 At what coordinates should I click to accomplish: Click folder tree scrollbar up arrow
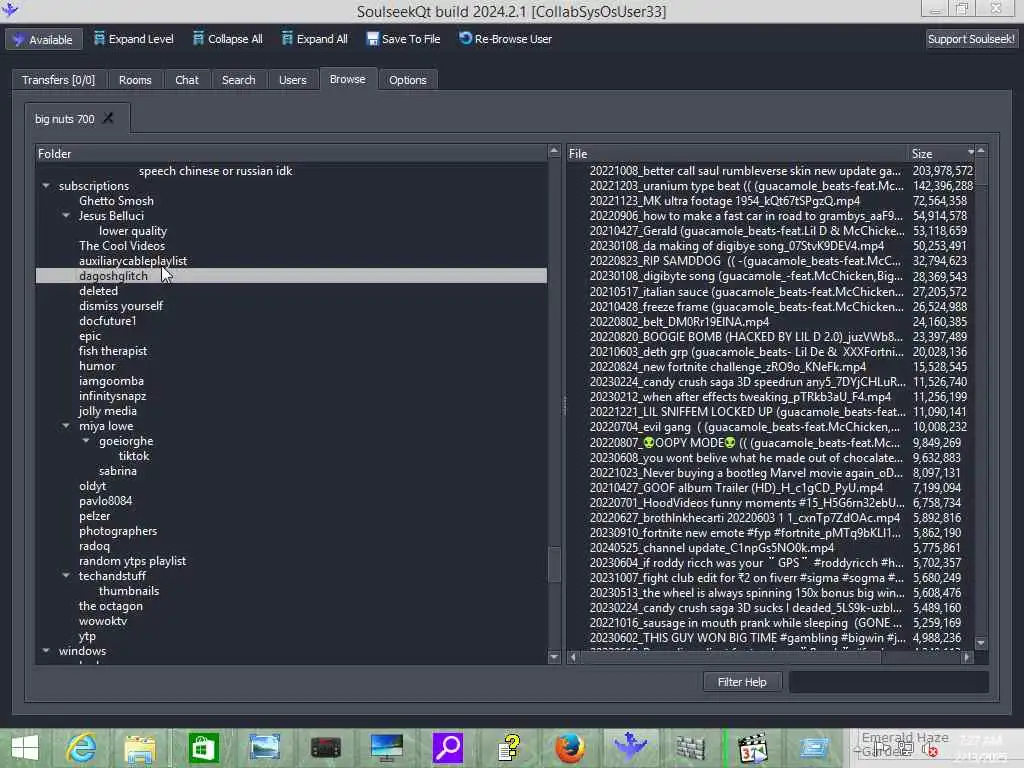point(554,152)
